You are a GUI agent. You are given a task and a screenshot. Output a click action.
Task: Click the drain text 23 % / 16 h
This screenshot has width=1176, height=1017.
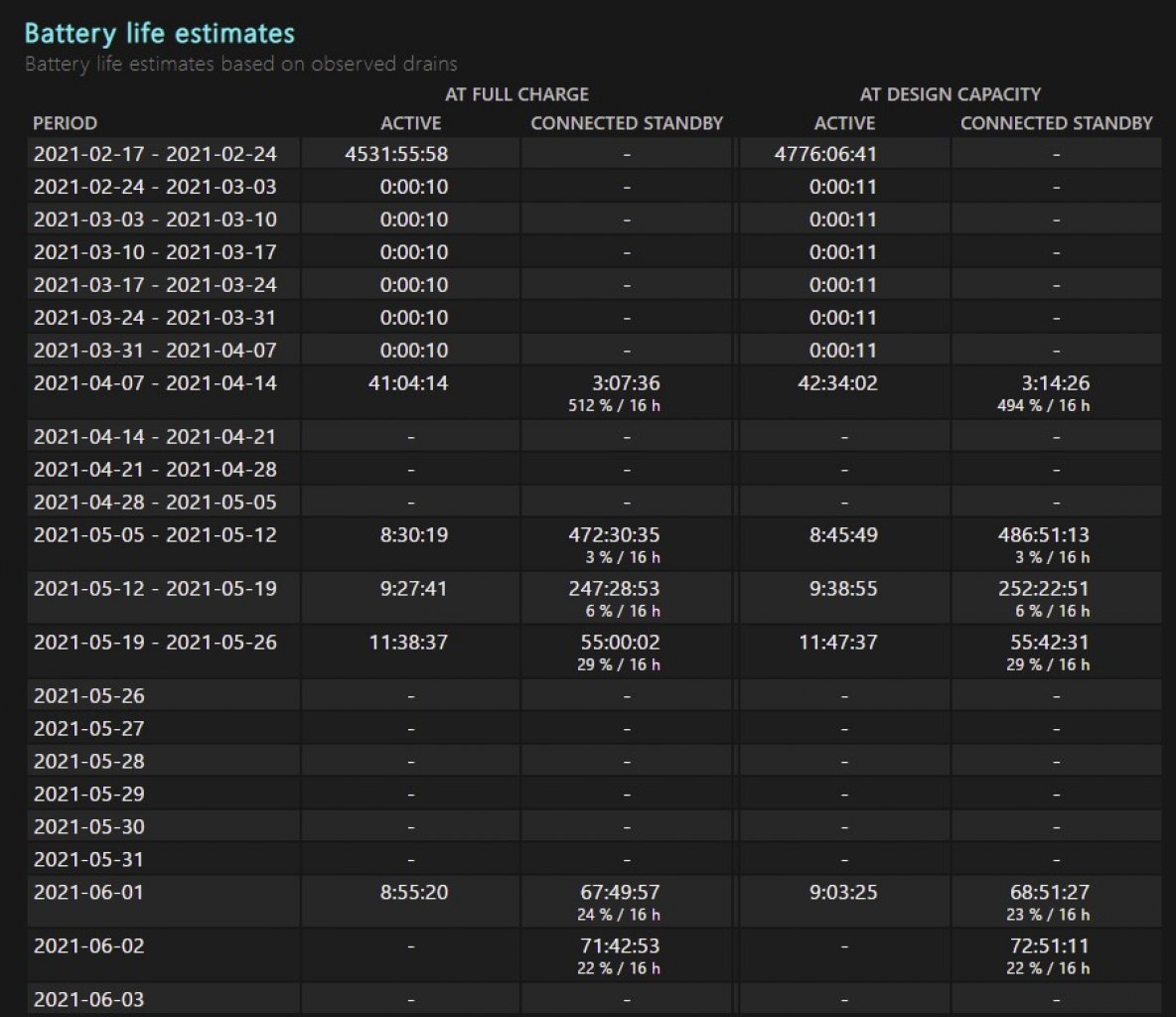point(1049,915)
